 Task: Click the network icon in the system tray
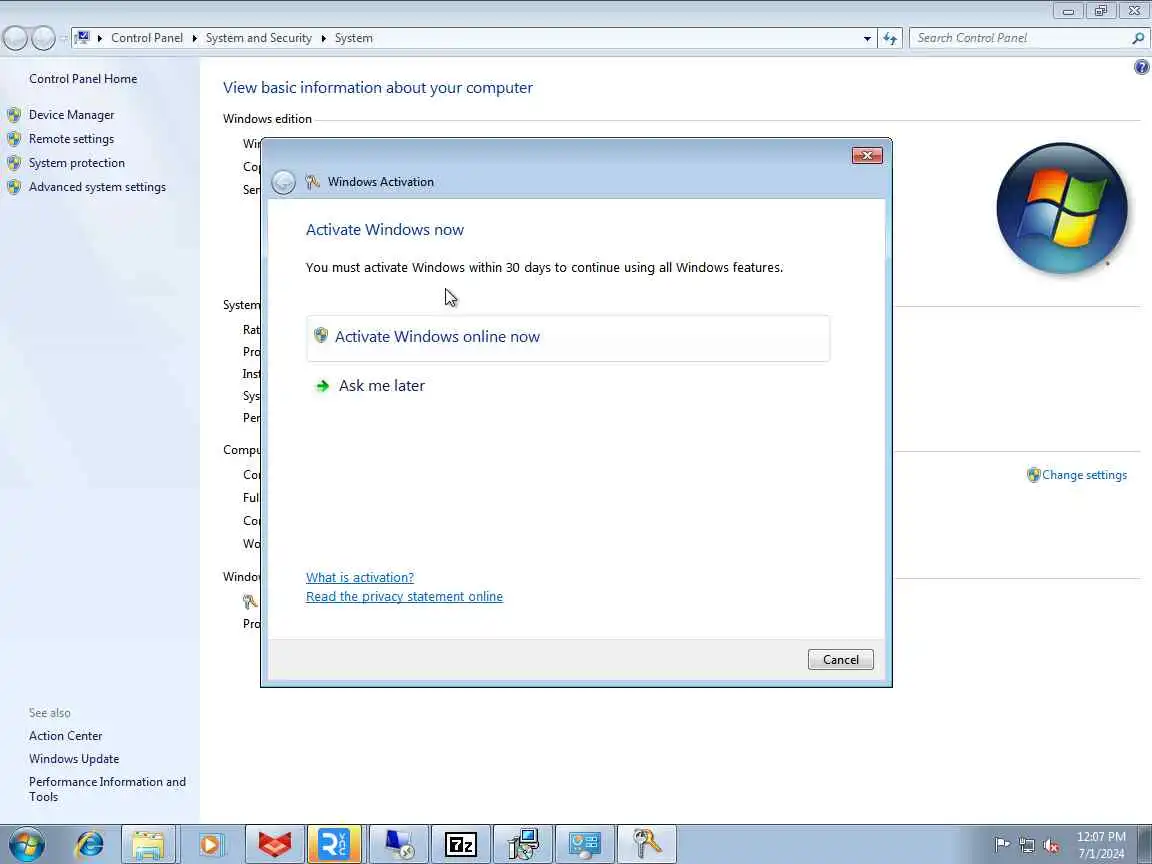pyautogui.click(x=1026, y=845)
